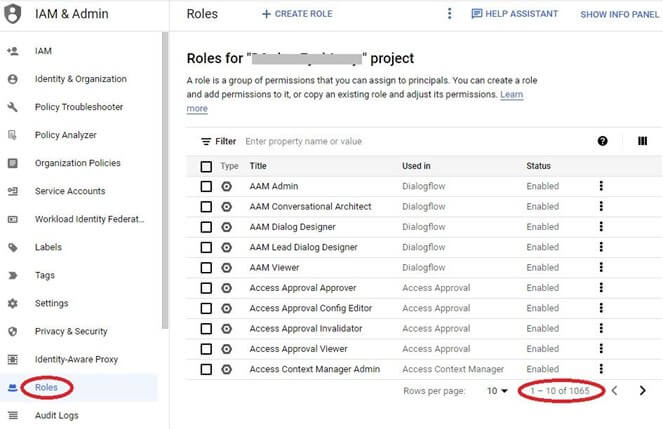Click the IAM & Admin shield icon
This screenshot has width=663, height=429.
(13, 14)
